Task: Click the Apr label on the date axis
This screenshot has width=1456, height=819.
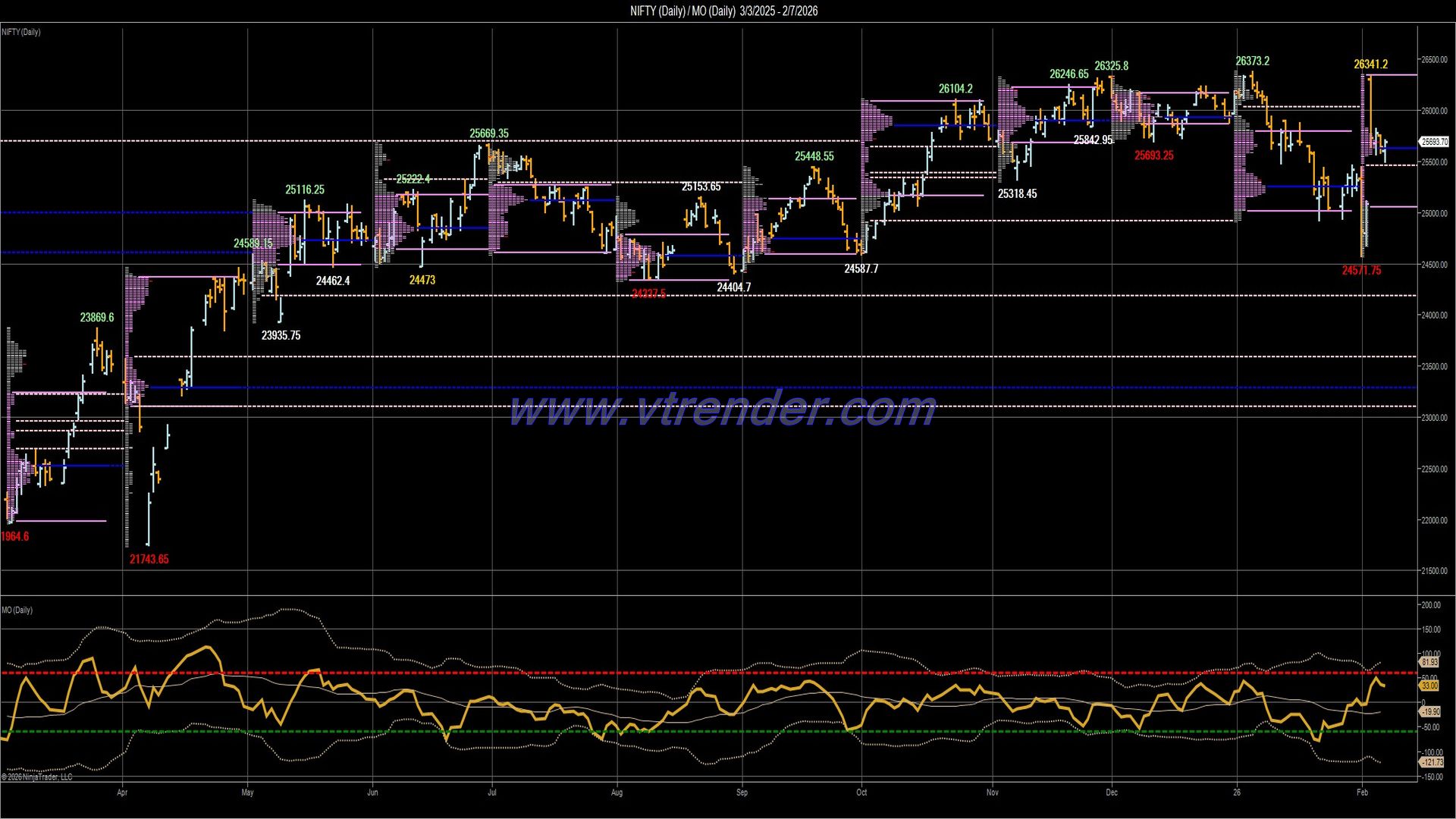Action: point(122,792)
